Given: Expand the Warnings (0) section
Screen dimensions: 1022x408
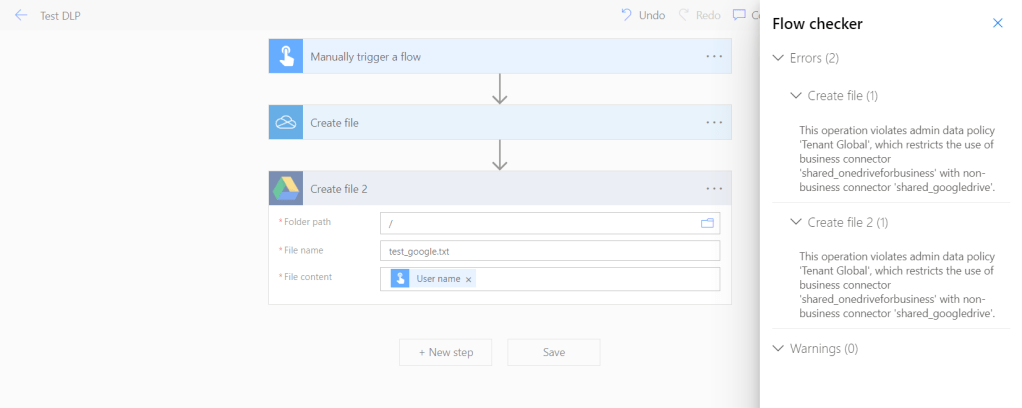Looking at the screenshot, I should point(779,349).
